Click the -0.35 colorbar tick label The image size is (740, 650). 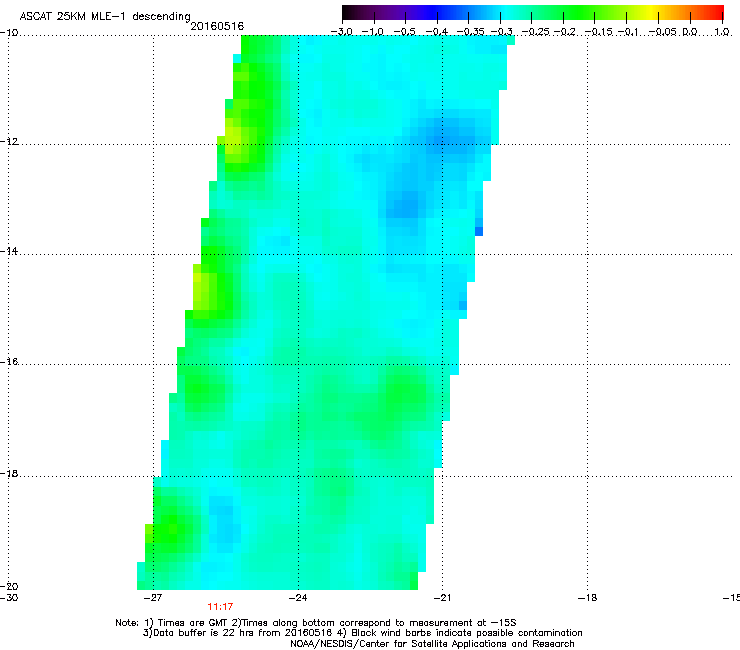click(471, 32)
